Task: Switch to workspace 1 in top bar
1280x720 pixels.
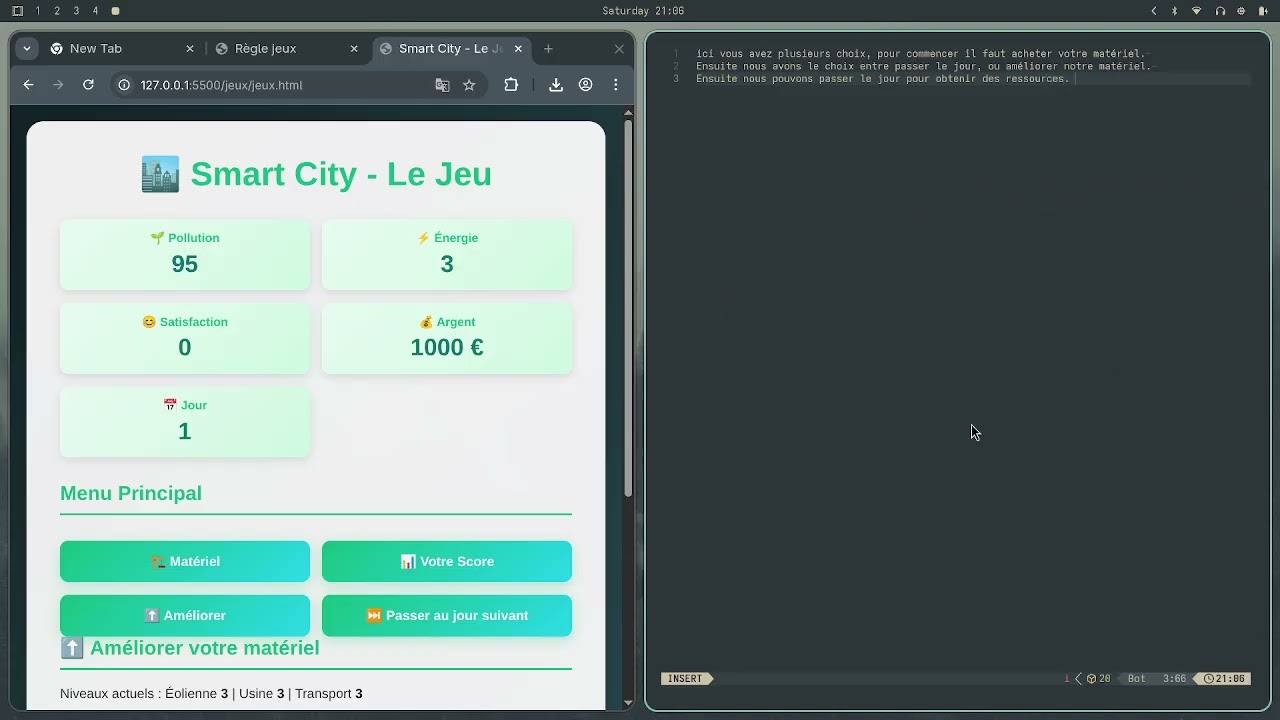Action: point(38,11)
